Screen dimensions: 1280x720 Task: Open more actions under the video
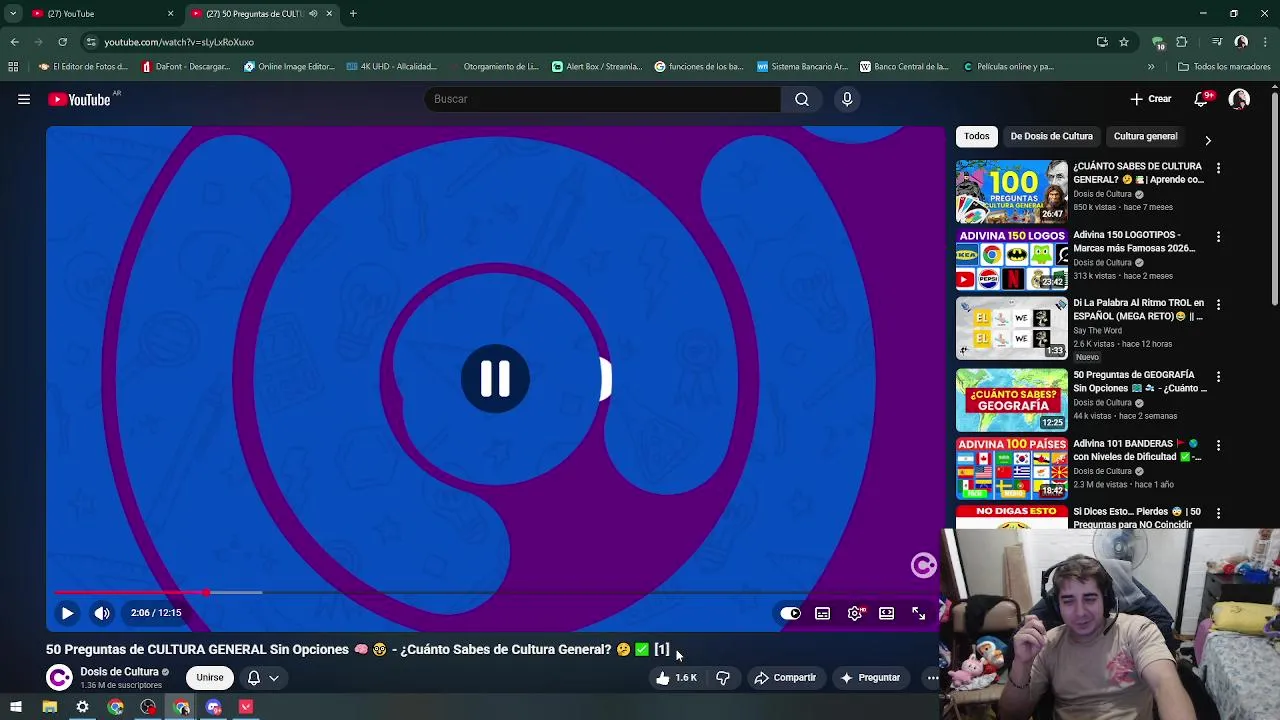(932, 678)
